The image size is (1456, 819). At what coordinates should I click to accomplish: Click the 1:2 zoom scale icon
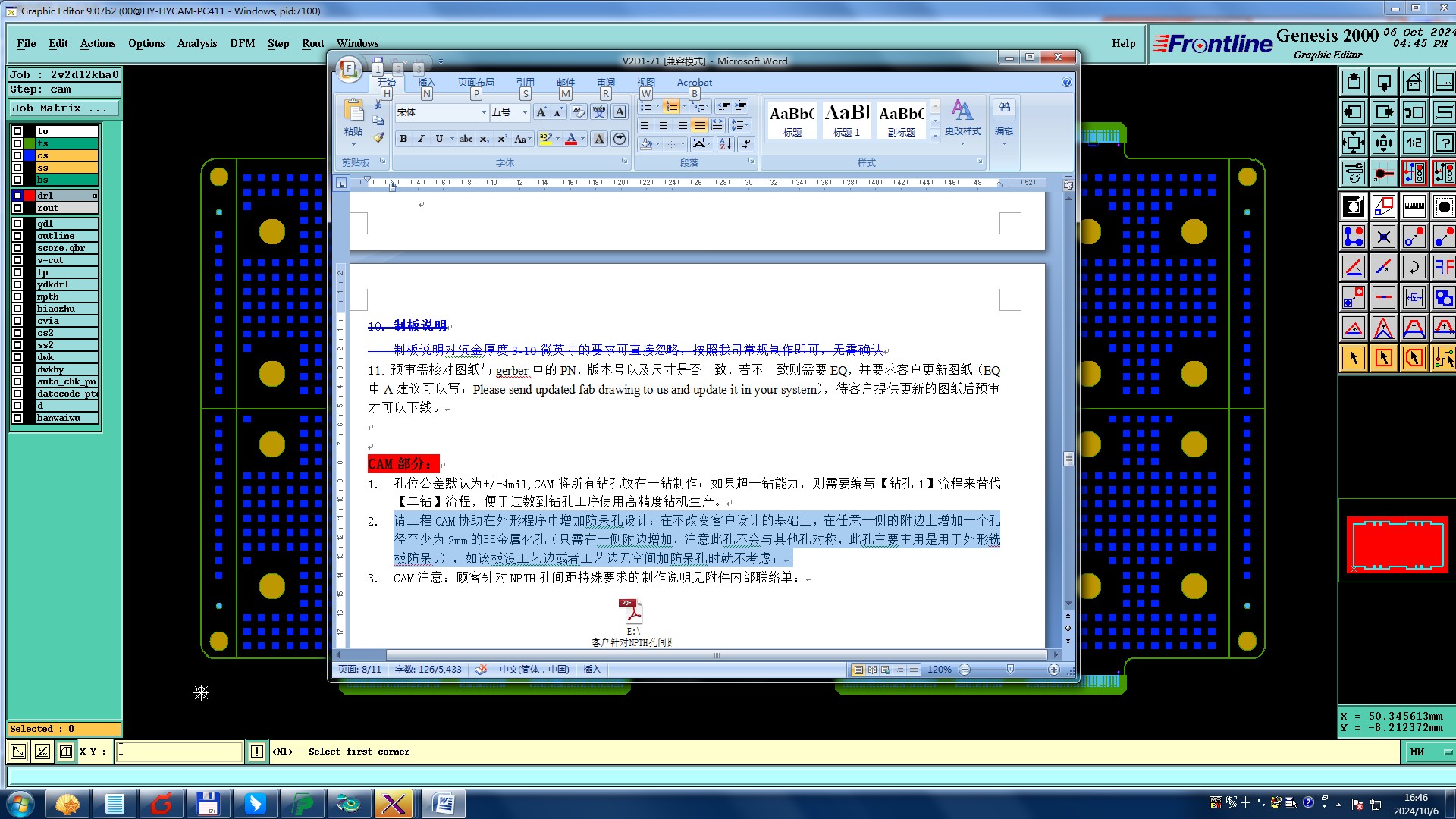(x=1414, y=143)
